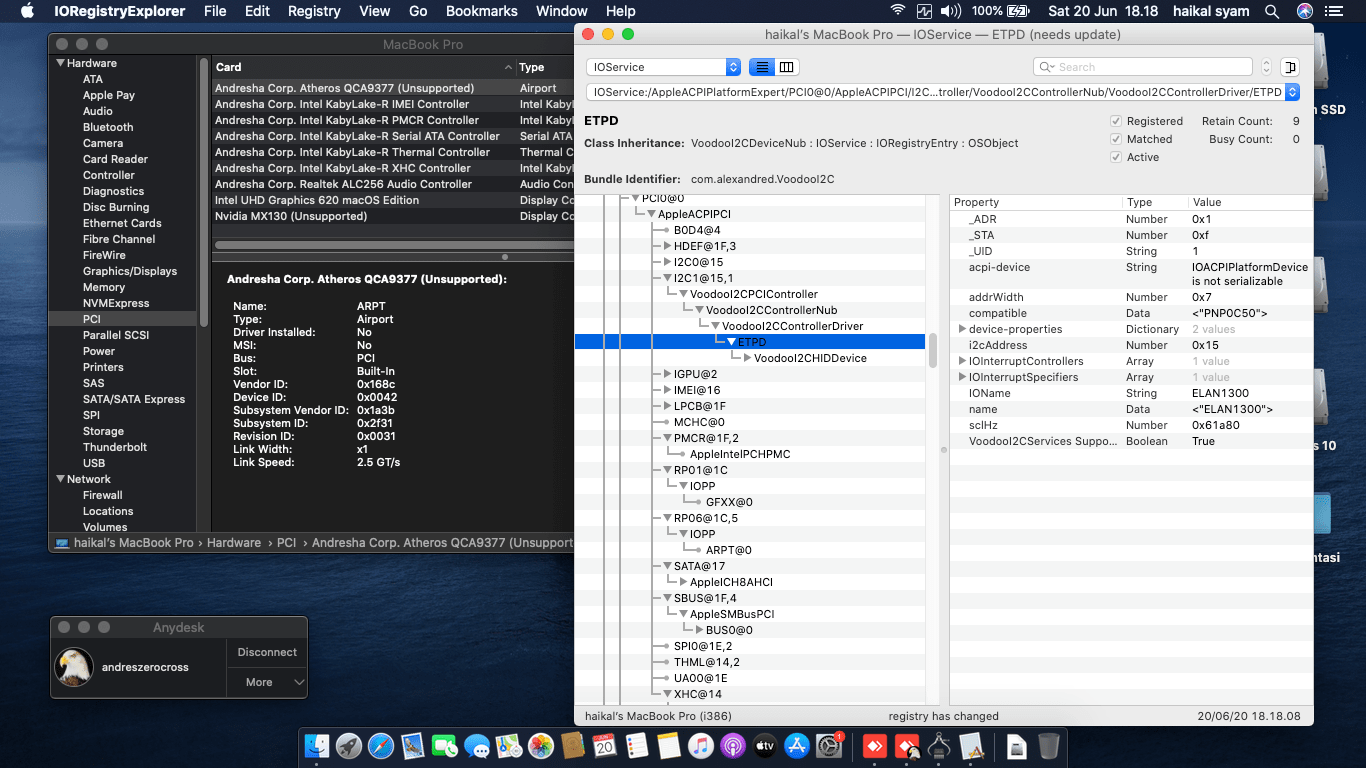The width and height of the screenshot is (1366, 768).
Task: Click the search results stepper
Action: click(x=1266, y=67)
